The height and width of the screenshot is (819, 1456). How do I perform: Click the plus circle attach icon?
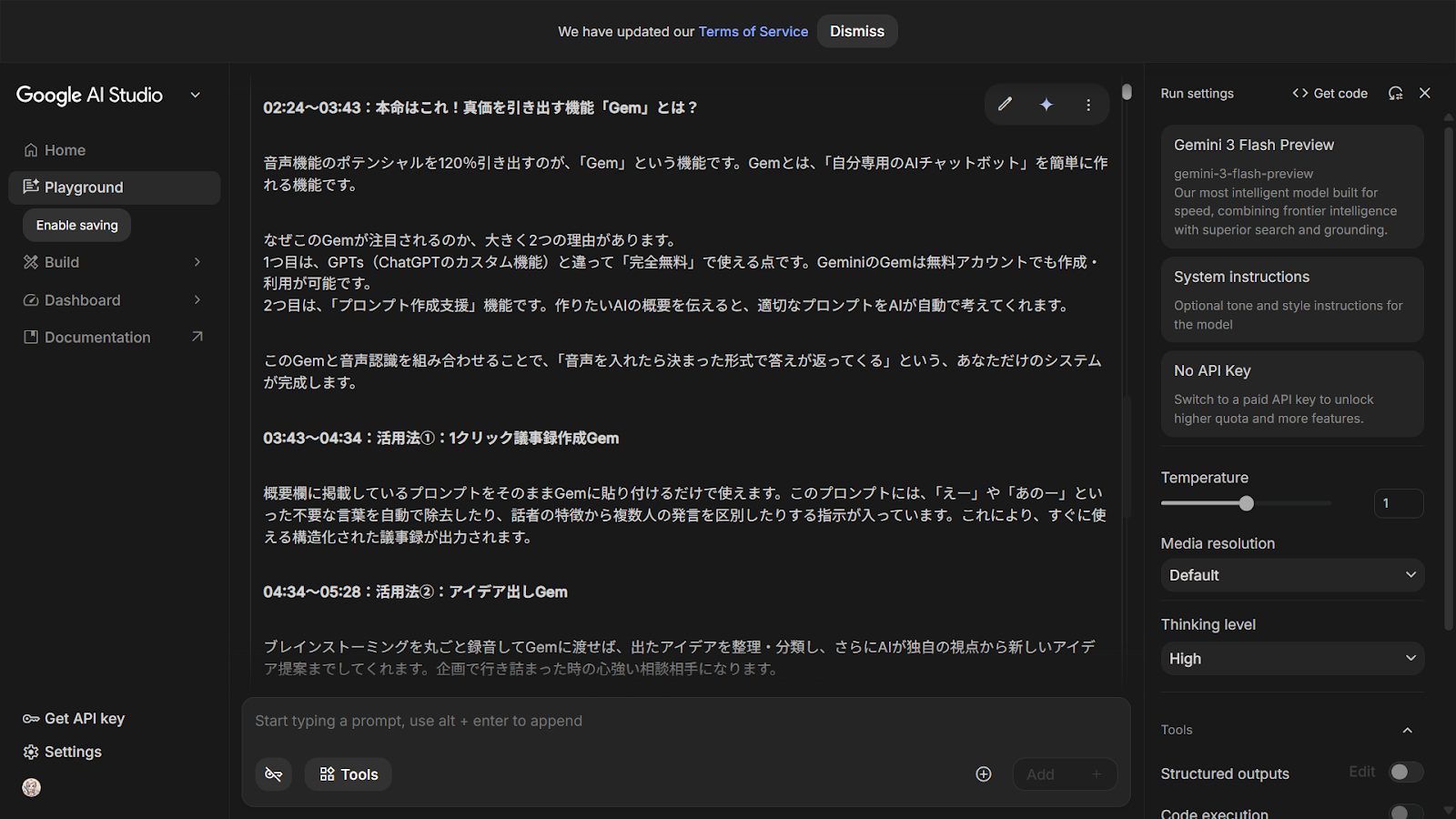(x=984, y=774)
